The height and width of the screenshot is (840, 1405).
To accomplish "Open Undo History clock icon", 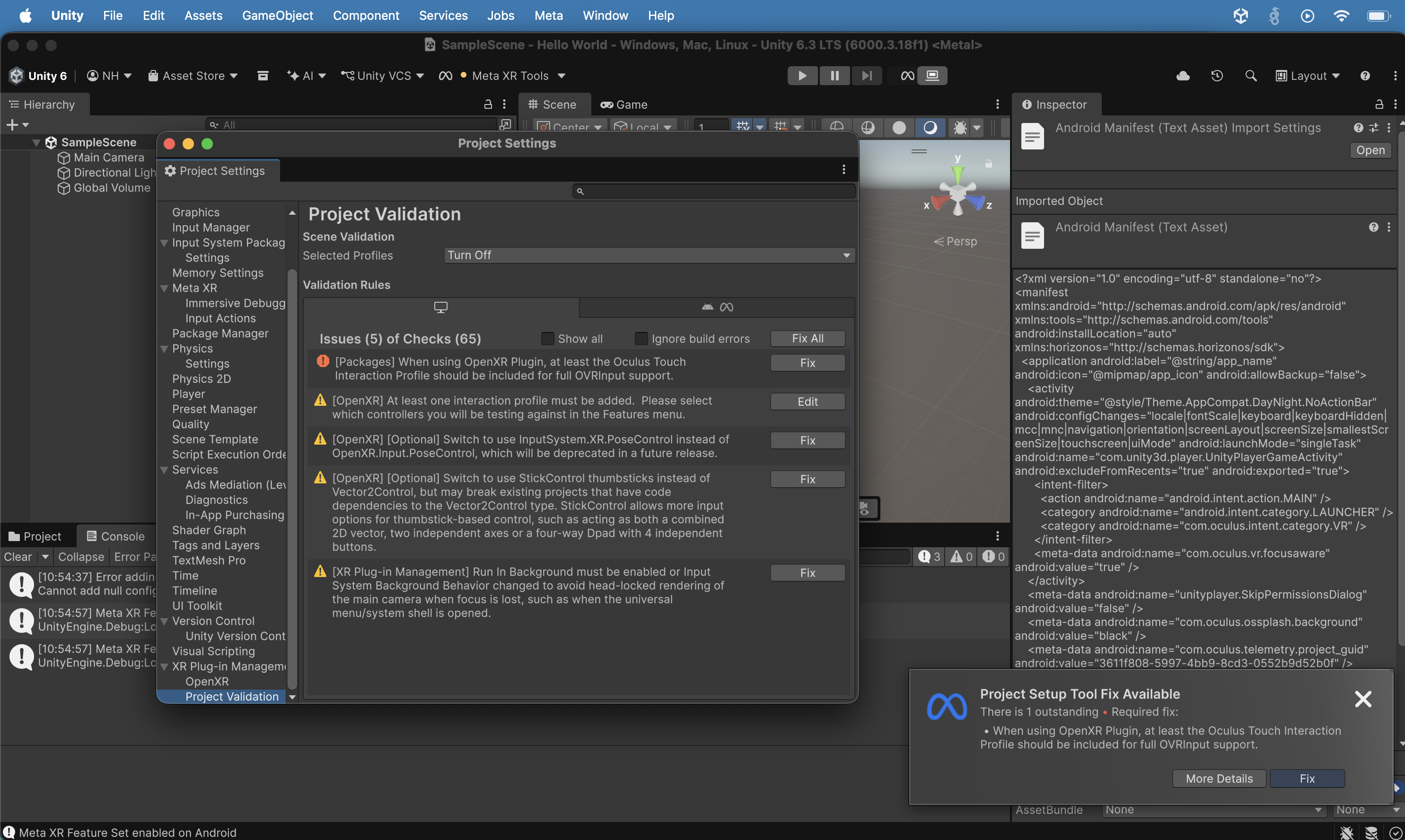I will pos(1217,76).
